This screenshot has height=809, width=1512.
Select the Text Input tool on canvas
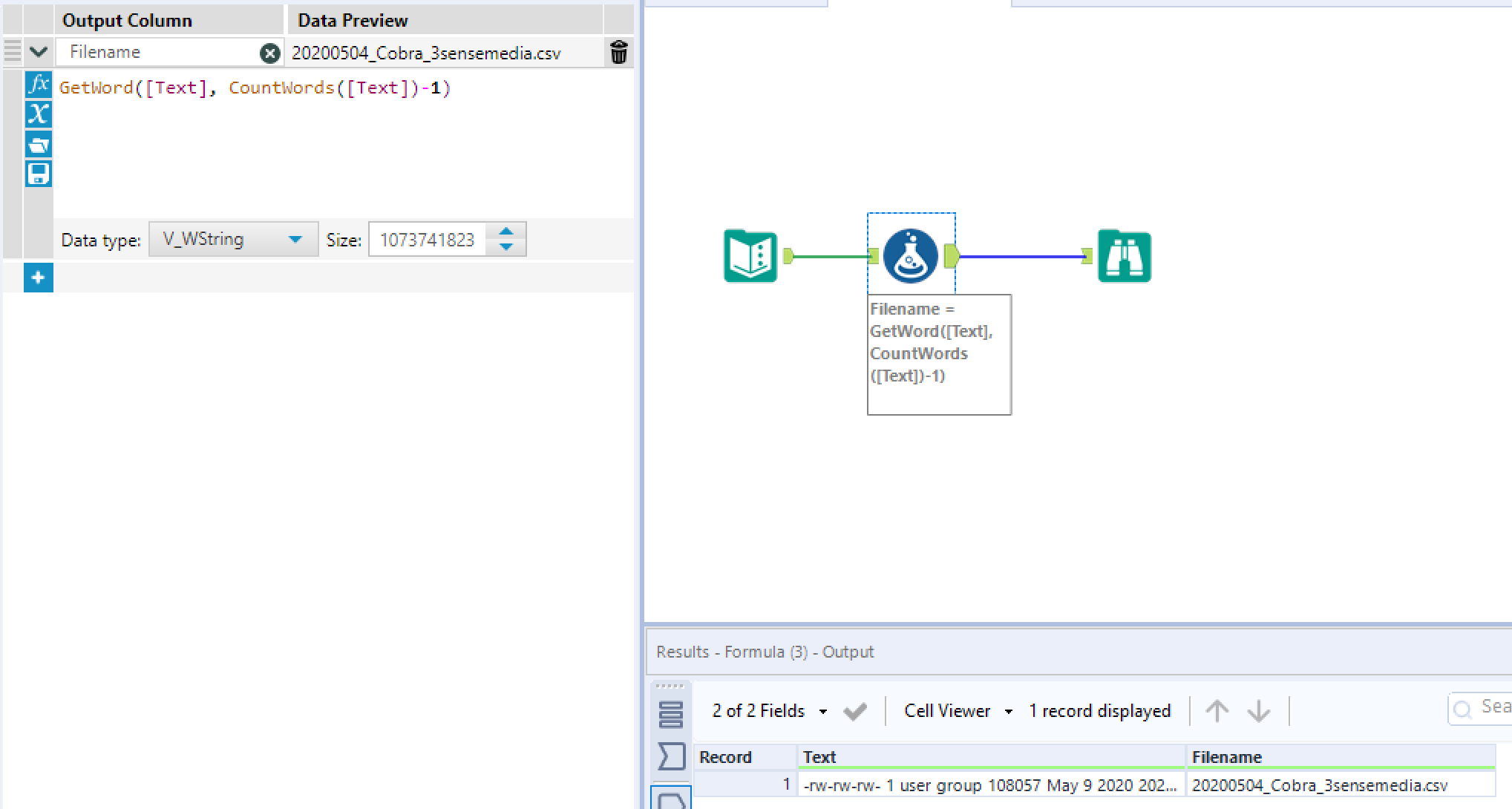[750, 257]
